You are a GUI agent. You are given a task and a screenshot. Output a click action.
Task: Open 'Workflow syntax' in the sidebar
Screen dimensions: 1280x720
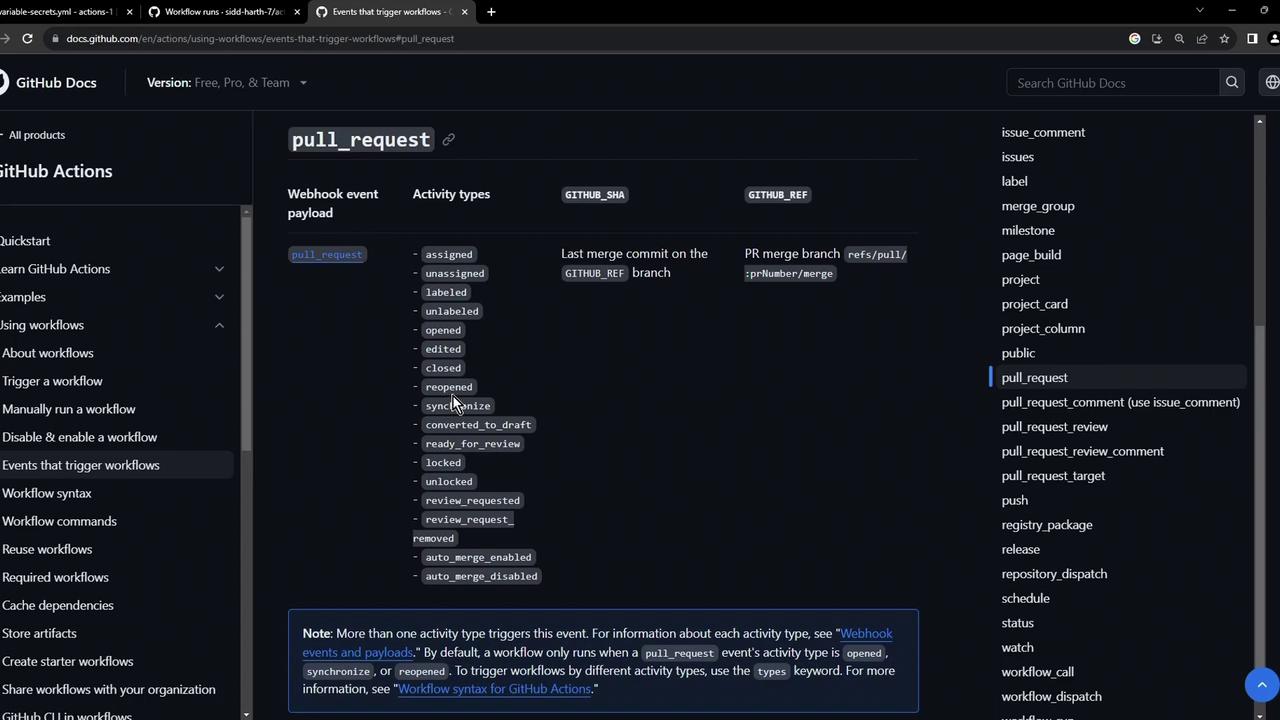pos(47,493)
